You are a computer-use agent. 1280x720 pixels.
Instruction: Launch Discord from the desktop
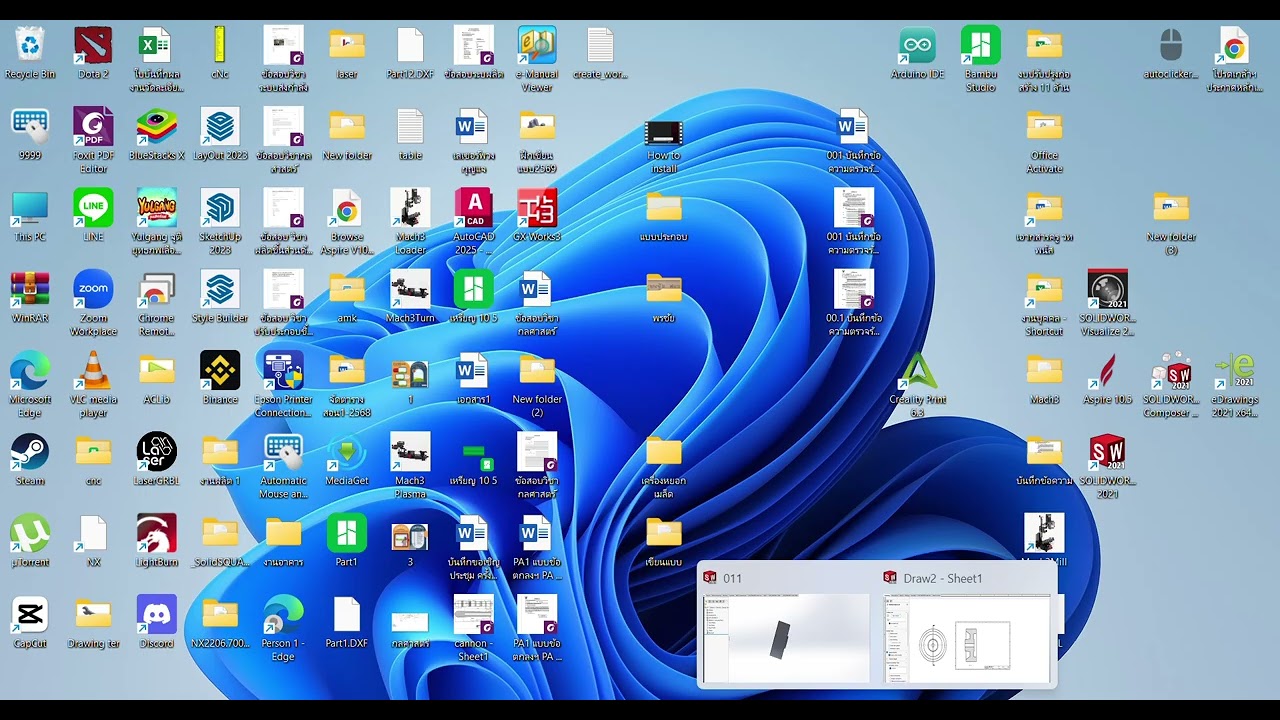tap(157, 623)
